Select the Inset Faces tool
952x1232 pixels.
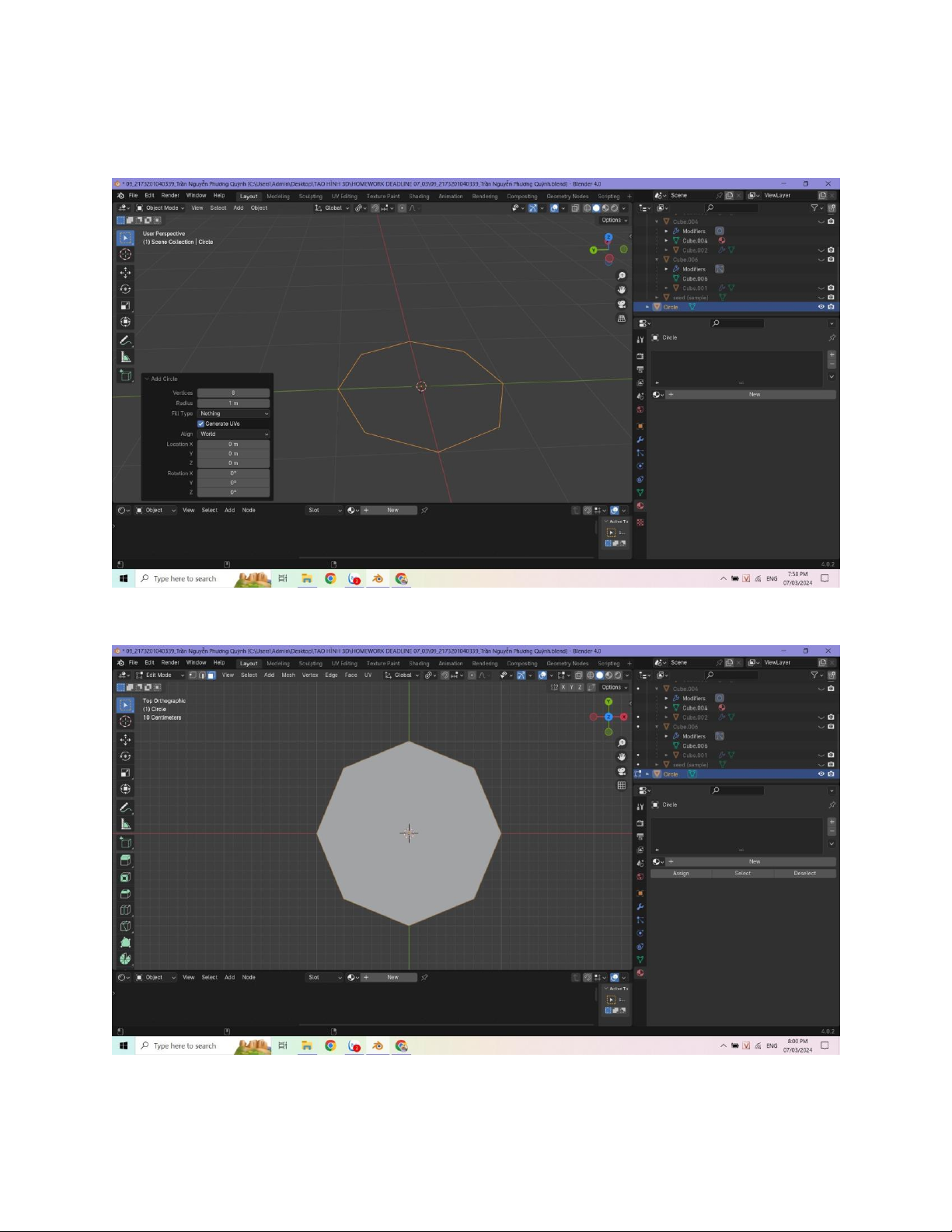tap(125, 877)
